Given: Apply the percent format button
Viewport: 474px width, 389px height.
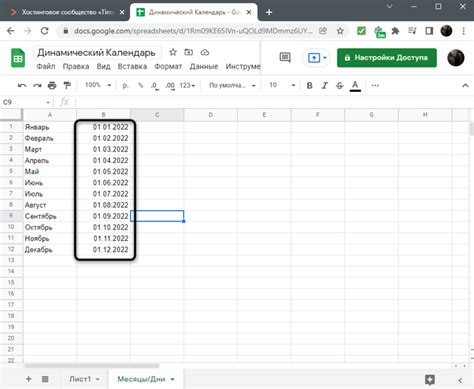Looking at the screenshot, I should pos(141,86).
